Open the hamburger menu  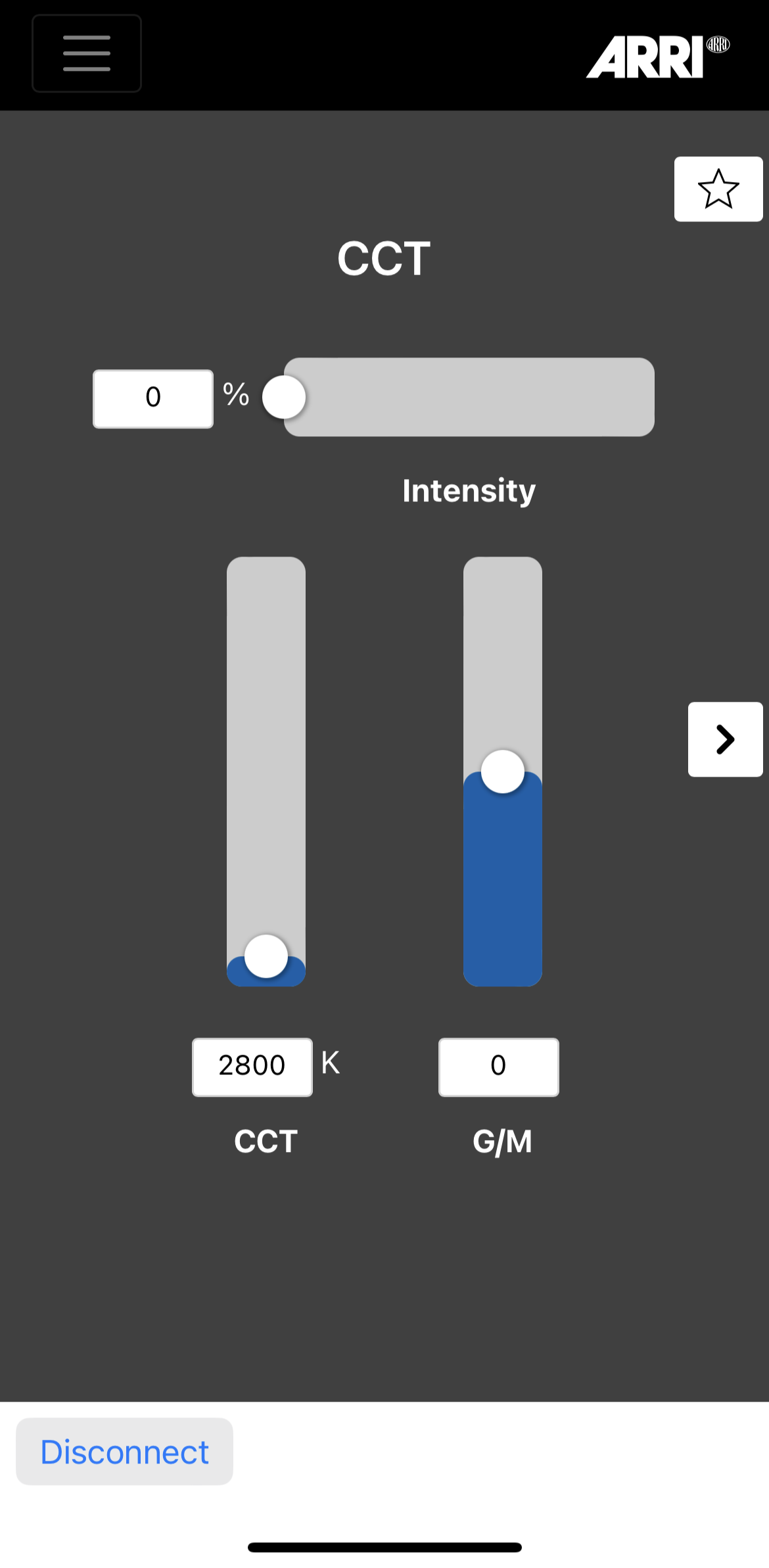[x=87, y=53]
